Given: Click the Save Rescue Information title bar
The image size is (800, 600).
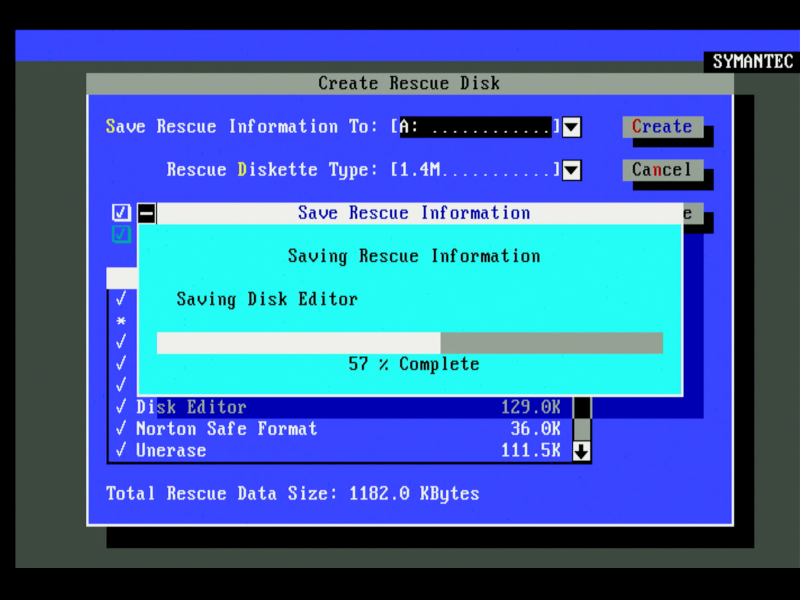Looking at the screenshot, I should click(x=419, y=213).
